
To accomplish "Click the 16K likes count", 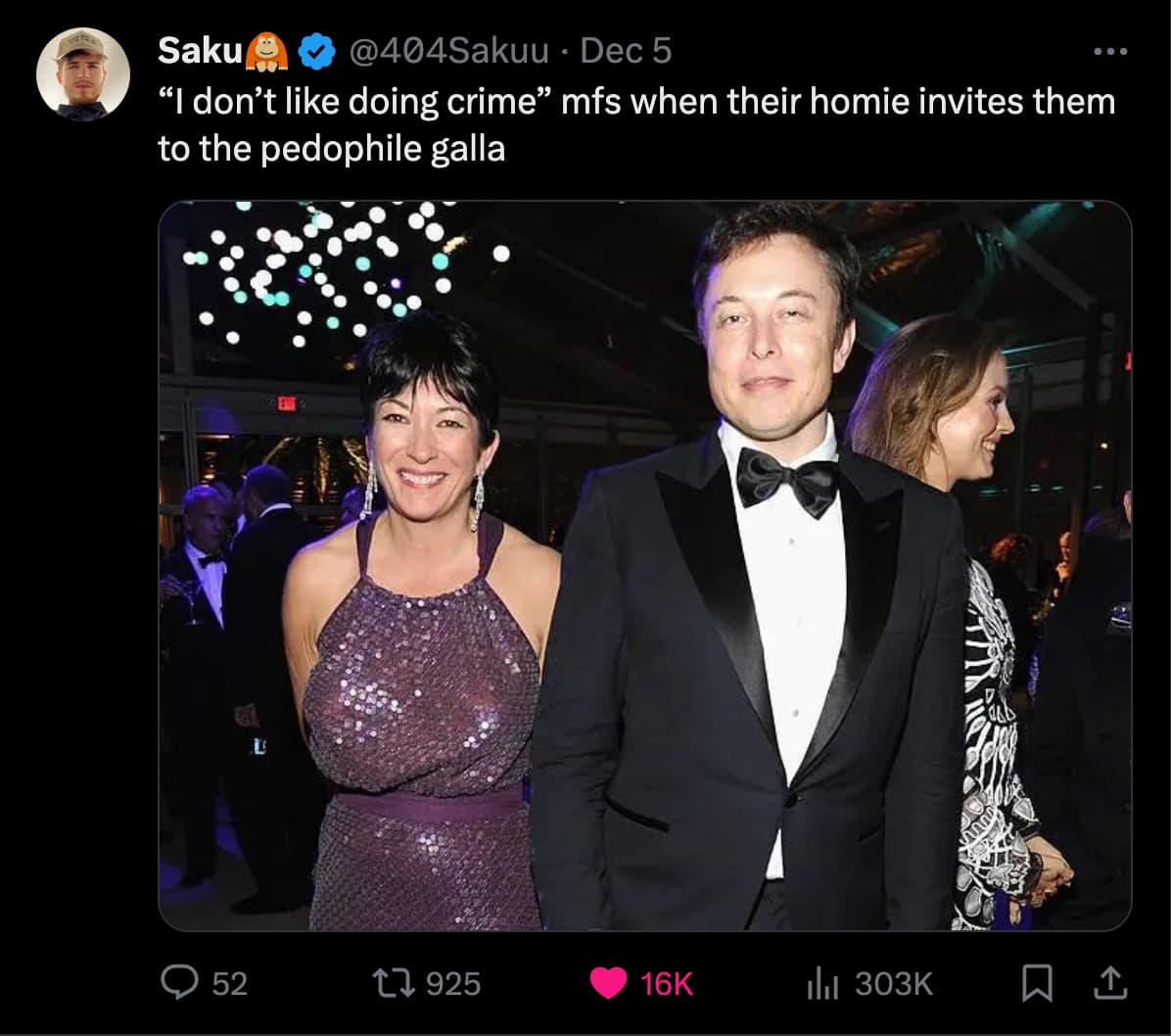I will pyautogui.click(x=666, y=983).
